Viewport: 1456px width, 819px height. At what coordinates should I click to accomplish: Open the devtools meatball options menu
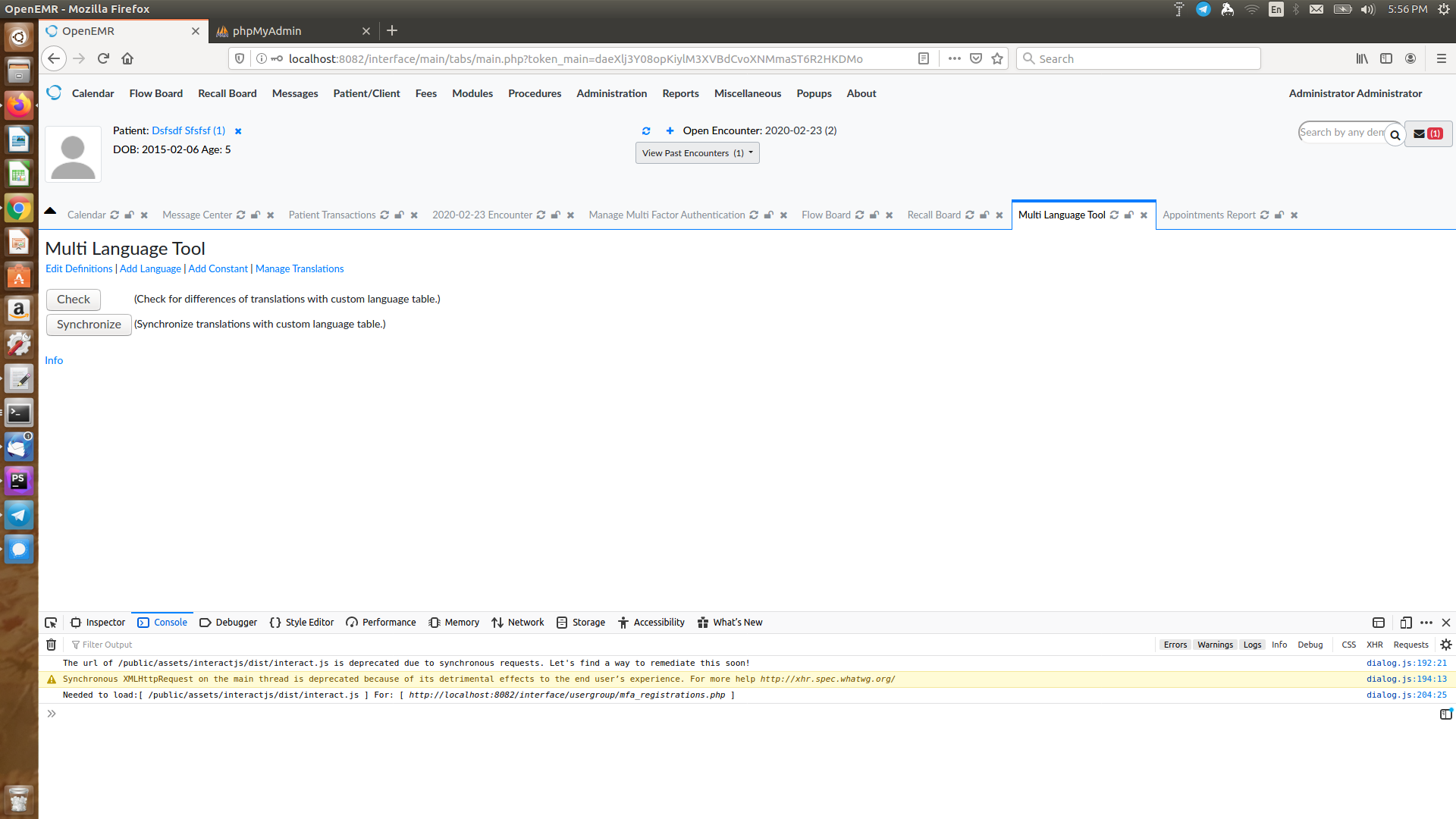point(1427,622)
